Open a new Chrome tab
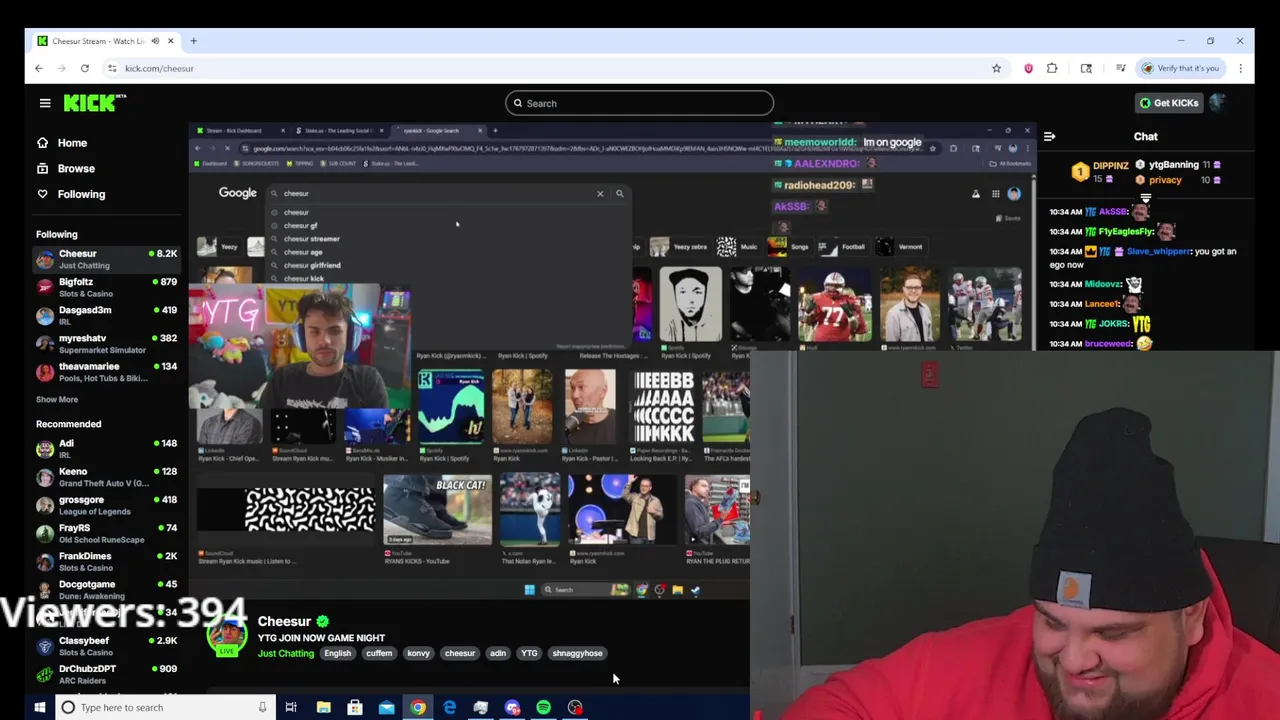This screenshot has height=720, width=1280. [x=193, y=41]
